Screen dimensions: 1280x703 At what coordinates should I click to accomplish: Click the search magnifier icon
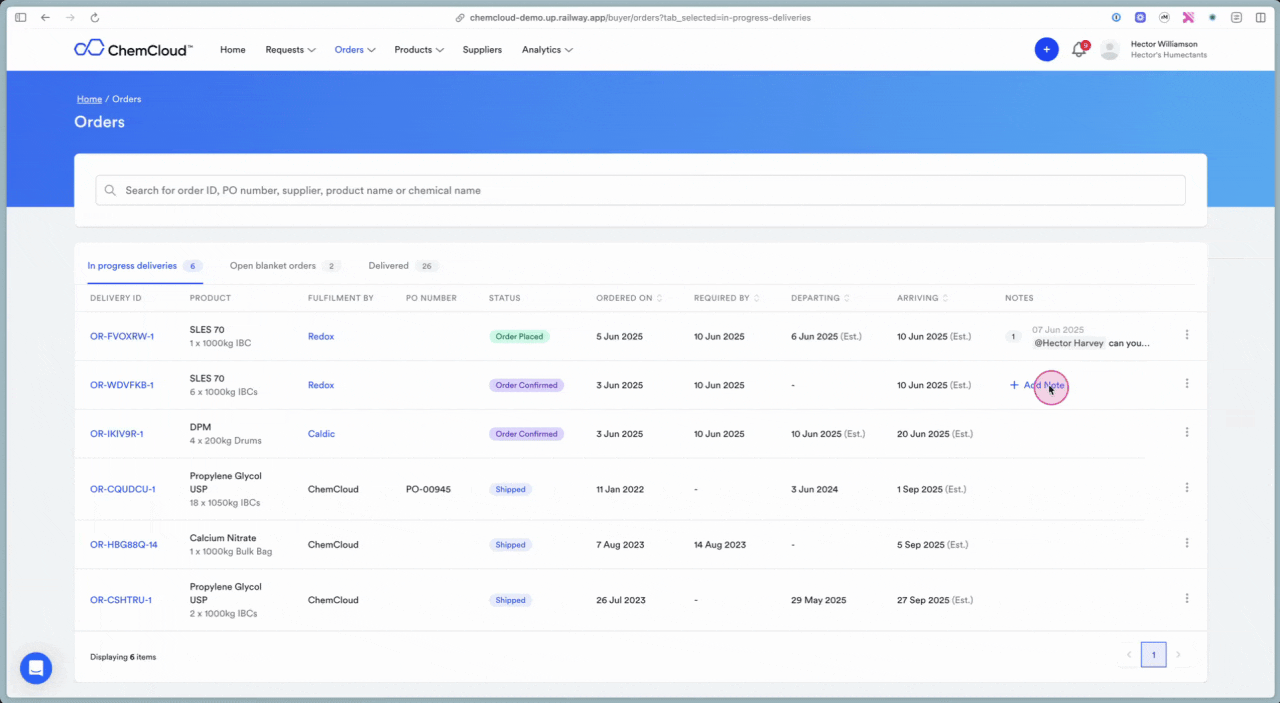110,190
